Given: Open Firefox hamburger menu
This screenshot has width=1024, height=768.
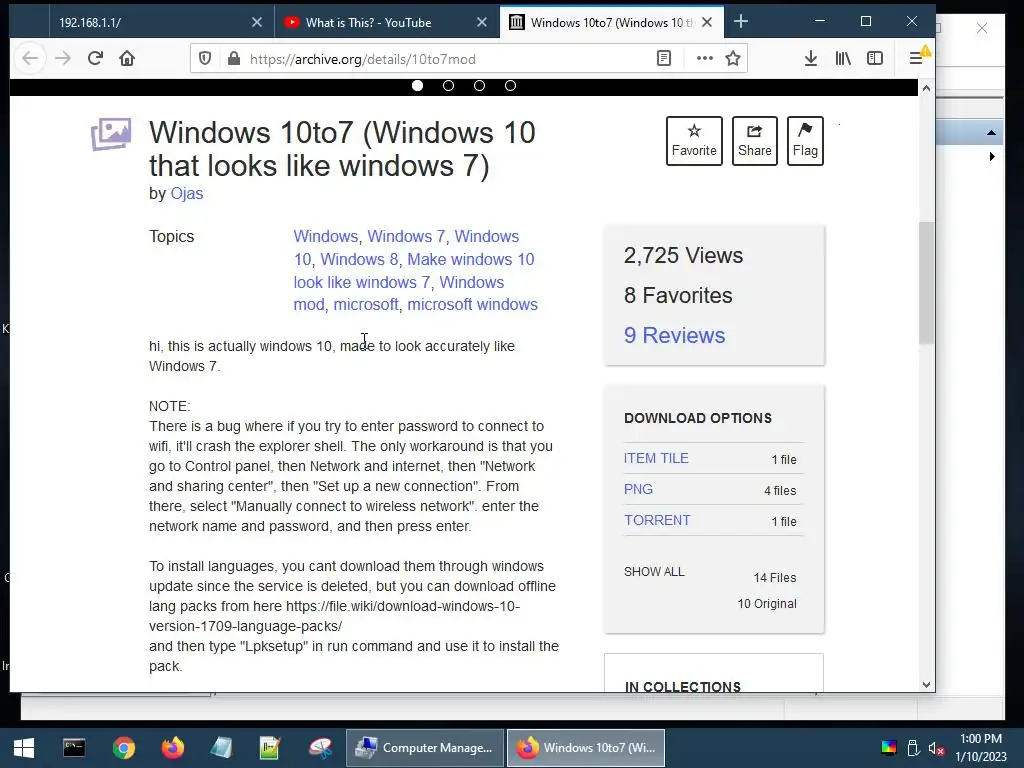Looking at the screenshot, I should pos(916,59).
